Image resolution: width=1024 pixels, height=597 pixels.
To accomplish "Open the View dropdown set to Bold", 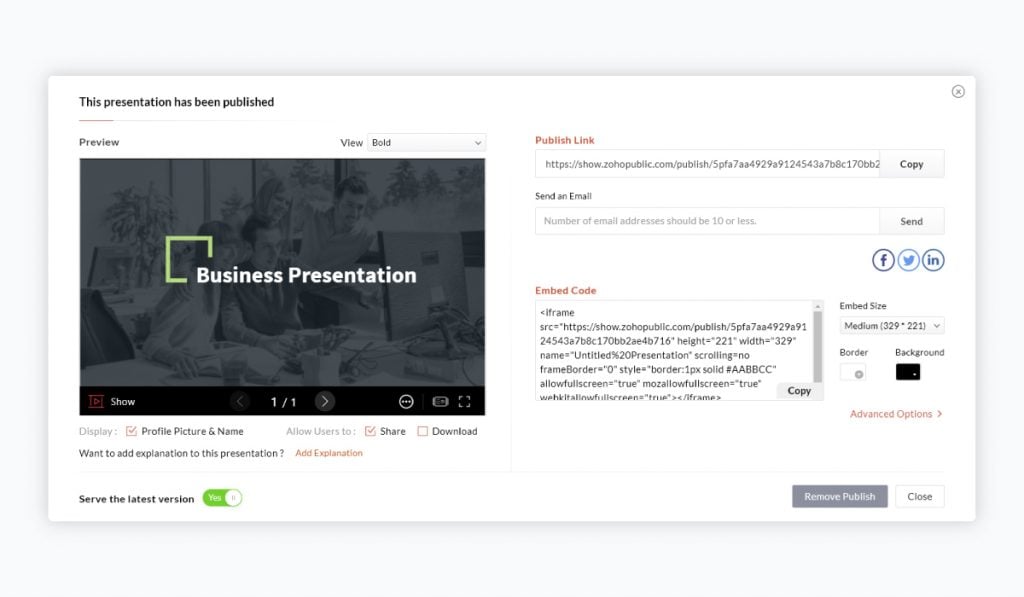I will [426, 142].
